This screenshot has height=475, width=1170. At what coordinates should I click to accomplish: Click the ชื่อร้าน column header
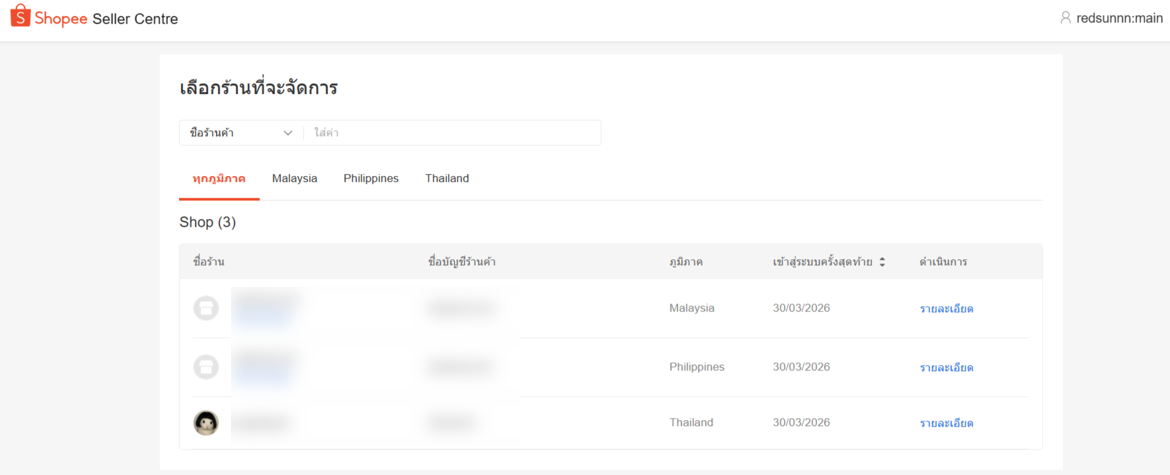[x=208, y=262]
